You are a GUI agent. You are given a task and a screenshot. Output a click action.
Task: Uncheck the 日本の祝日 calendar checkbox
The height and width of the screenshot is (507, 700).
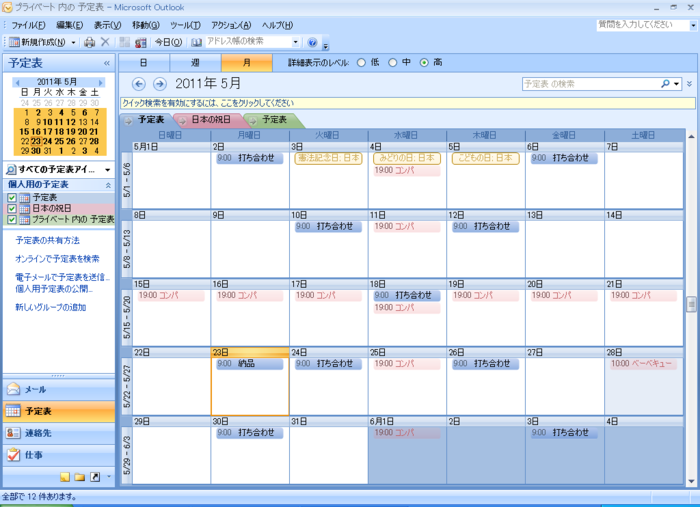(x=12, y=208)
